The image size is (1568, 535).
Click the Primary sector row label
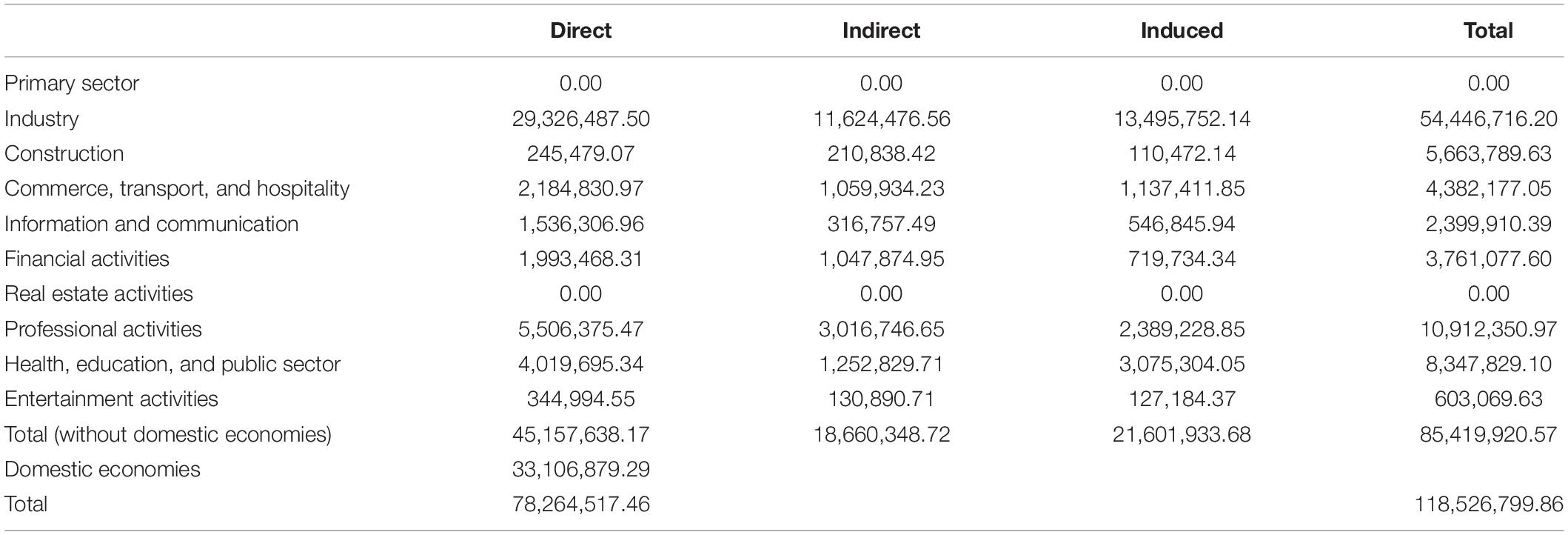point(72,83)
